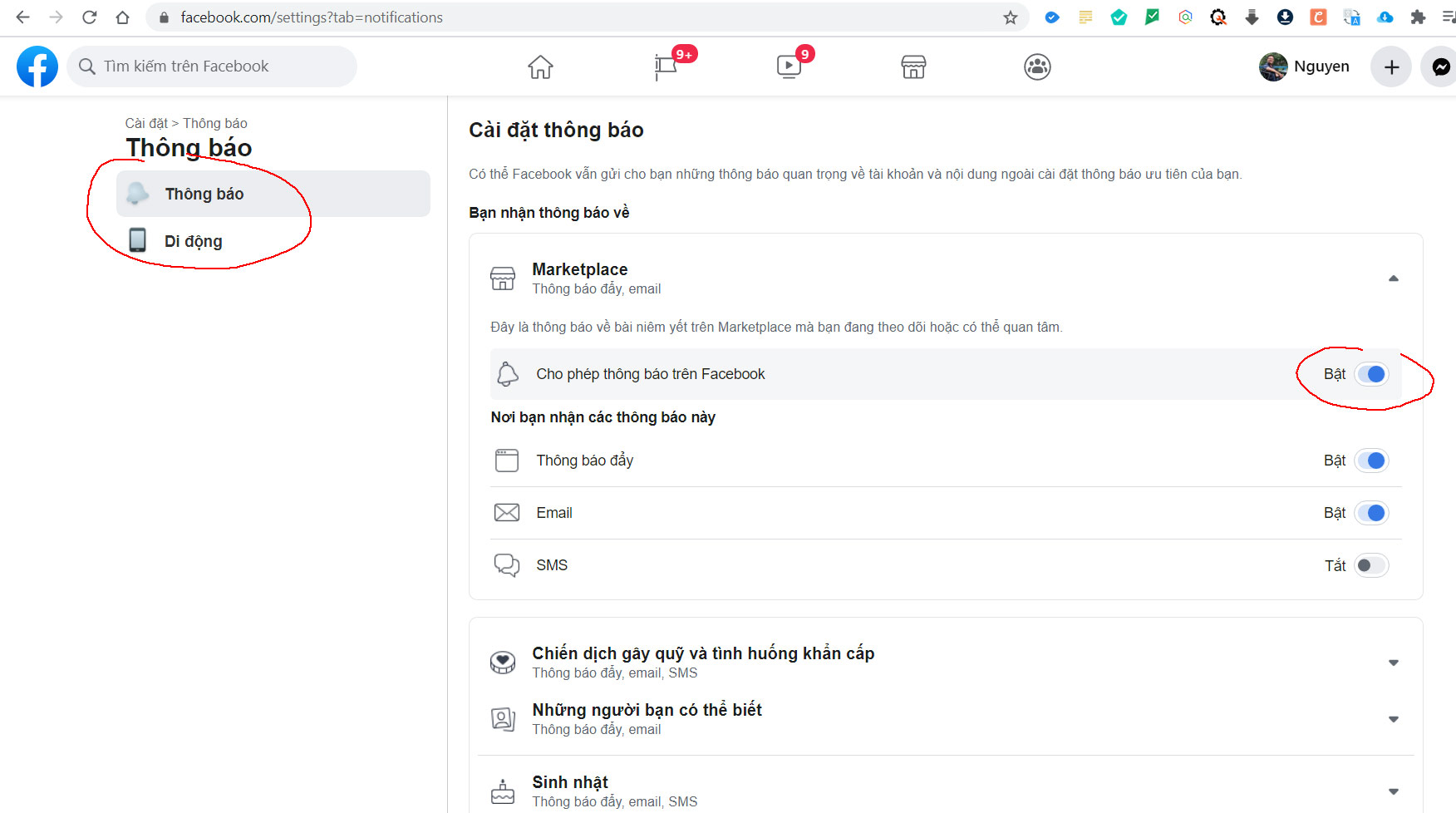1456x813 pixels.
Task: Click the birthday cake icon
Action: coord(503,791)
